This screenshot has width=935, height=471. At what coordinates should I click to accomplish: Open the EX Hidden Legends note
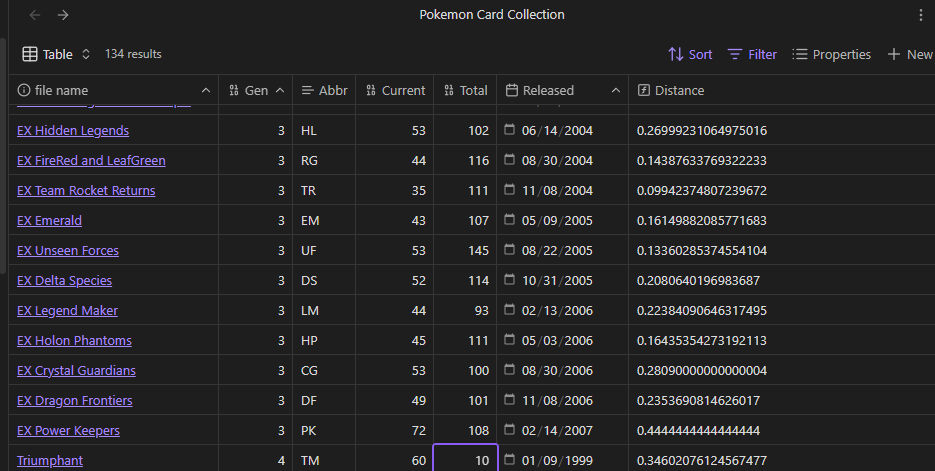coord(73,131)
